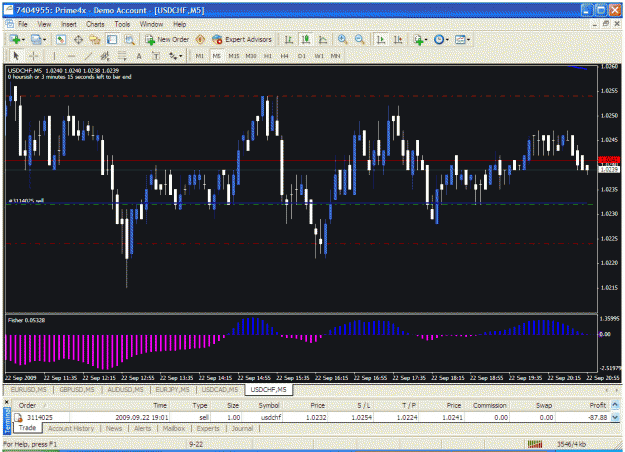Select the Crosshair tool

point(33,56)
